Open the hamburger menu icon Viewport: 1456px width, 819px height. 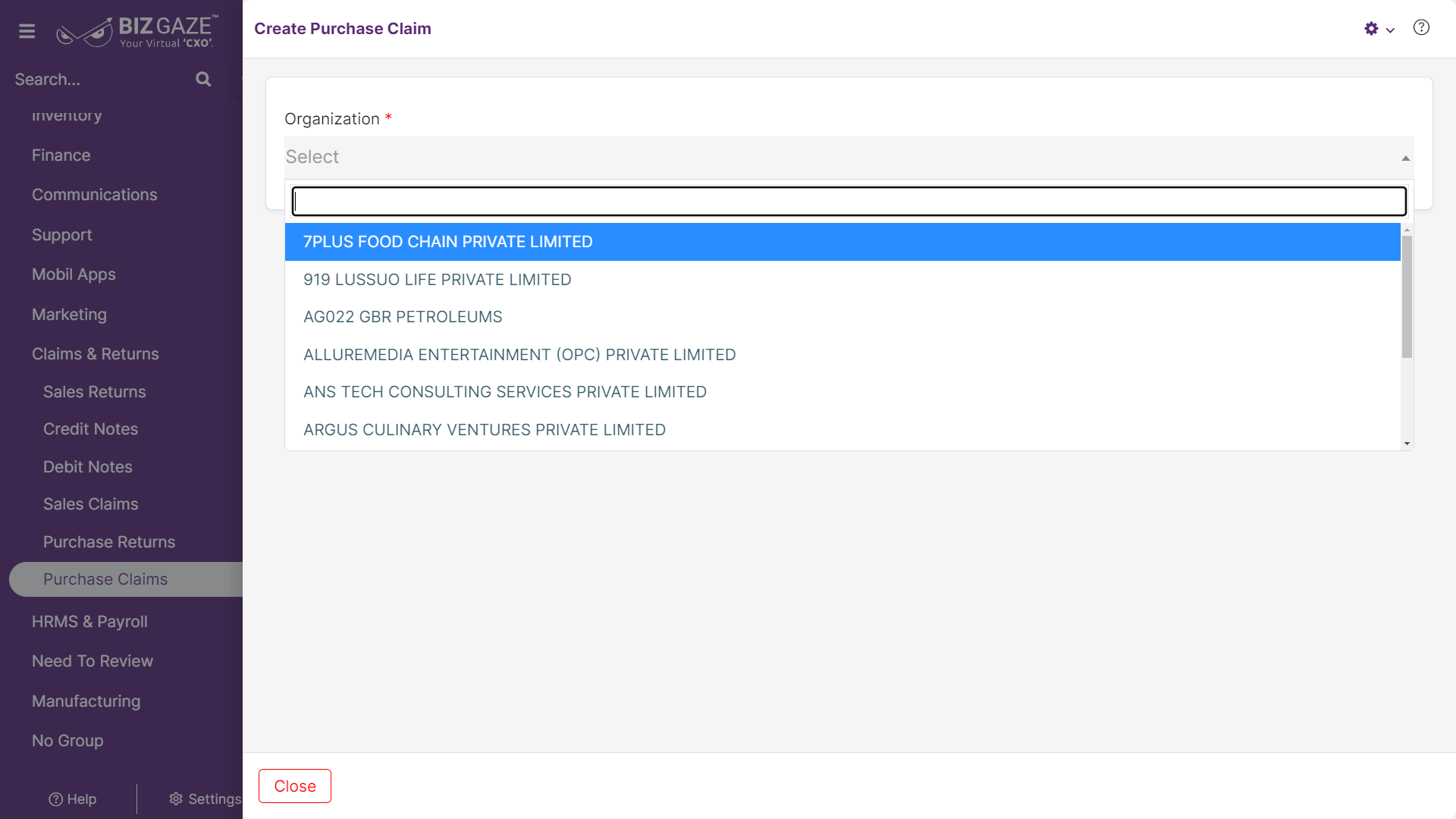pyautogui.click(x=27, y=31)
